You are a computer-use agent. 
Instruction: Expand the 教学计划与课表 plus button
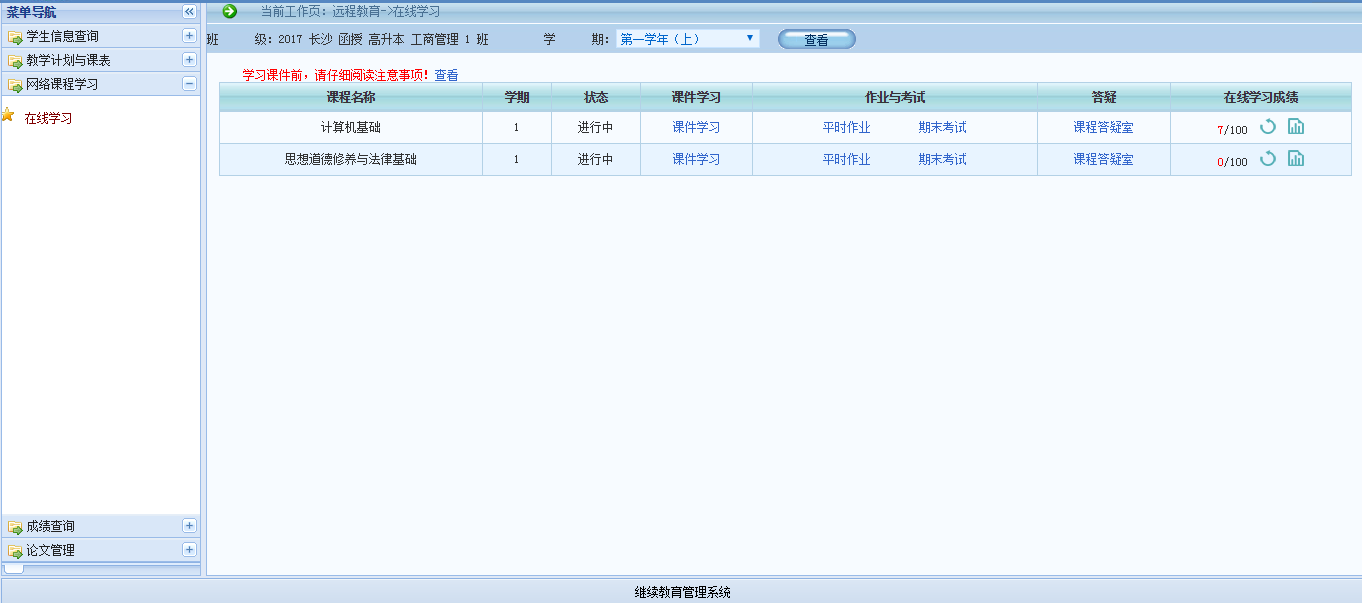(x=189, y=60)
